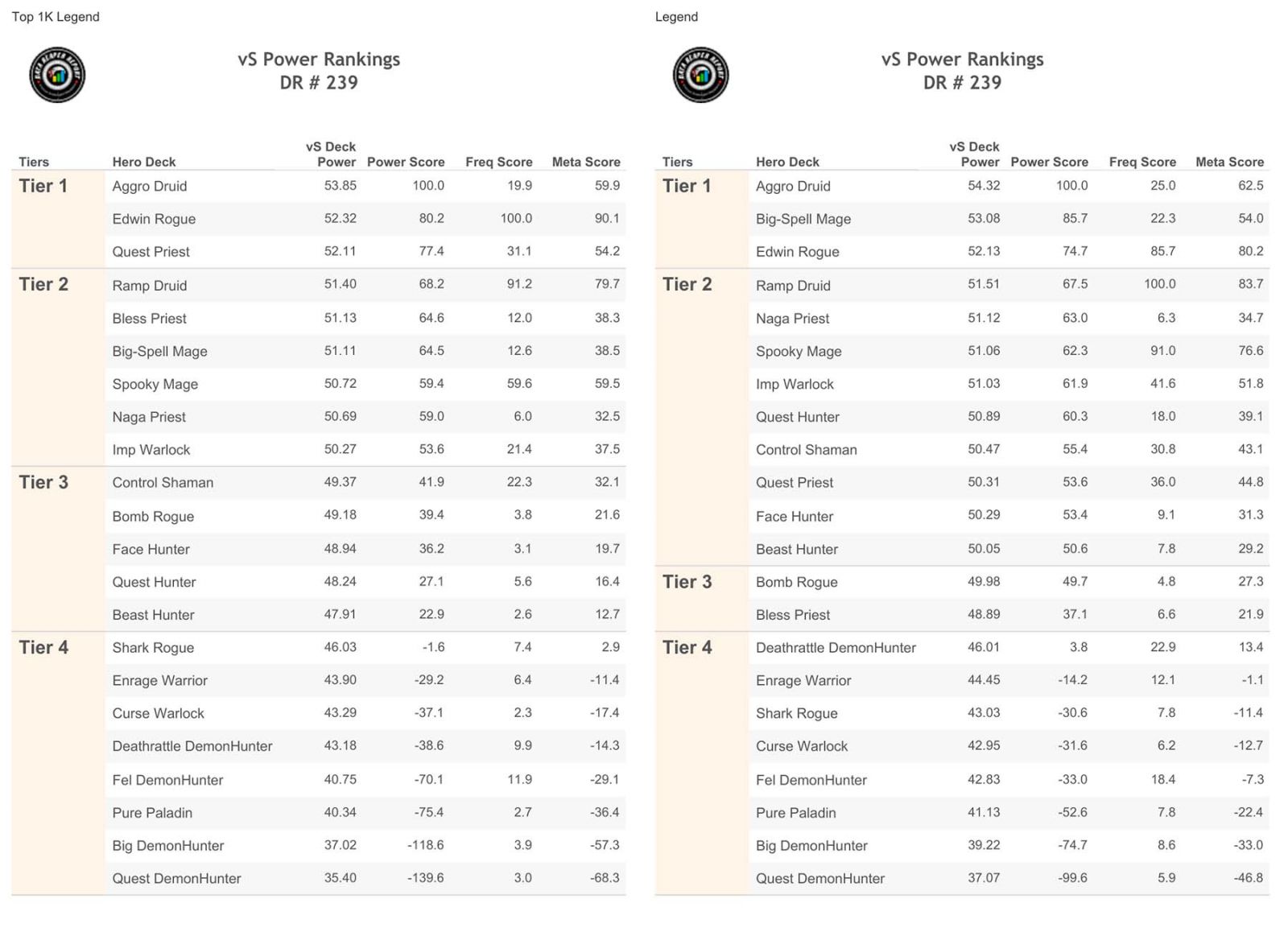The height and width of the screenshot is (936, 1288).
Task: Click Deathrattle DemonHunter in the Legend table
Action: [x=836, y=648]
